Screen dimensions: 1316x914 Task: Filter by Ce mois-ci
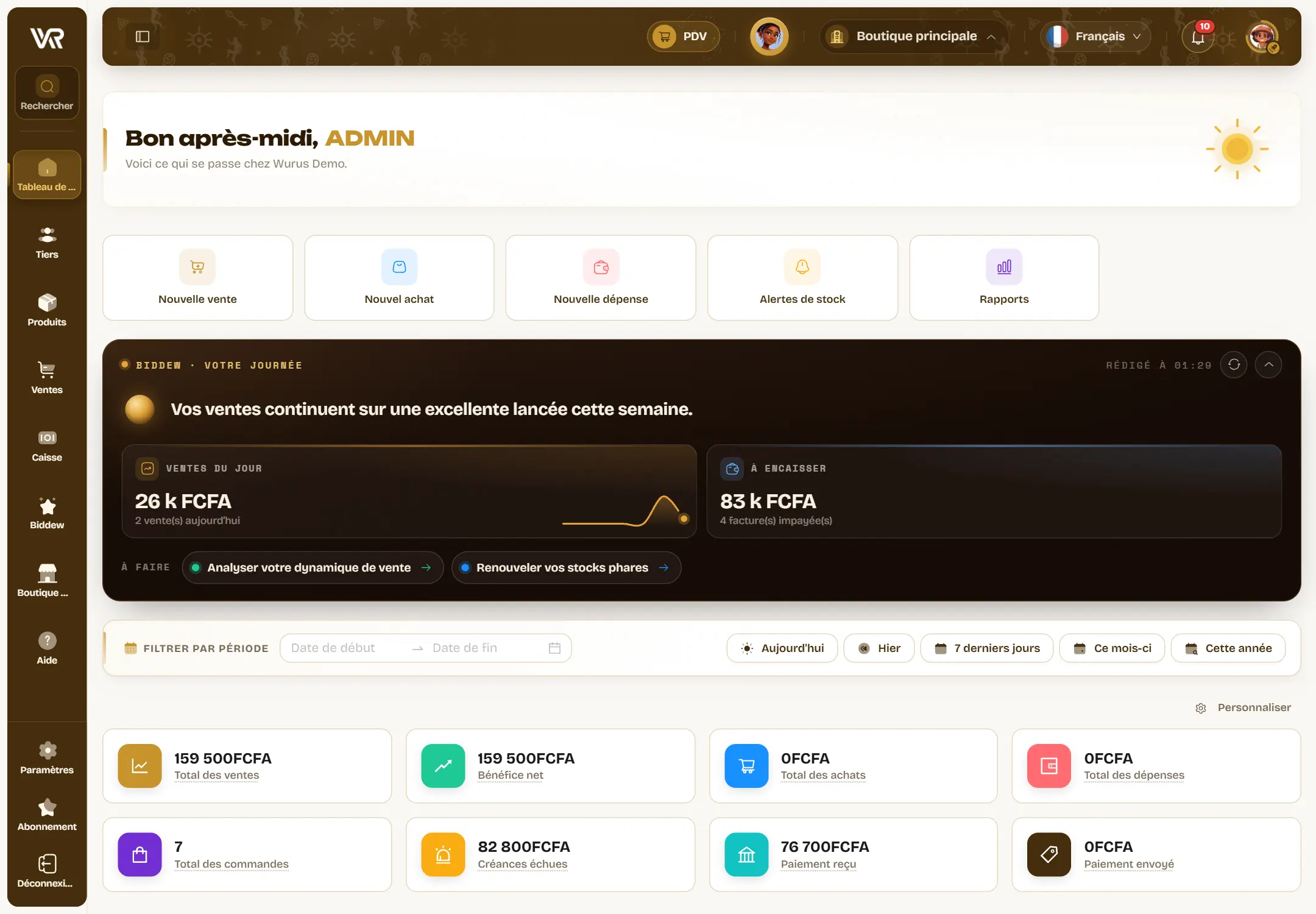click(x=1113, y=648)
